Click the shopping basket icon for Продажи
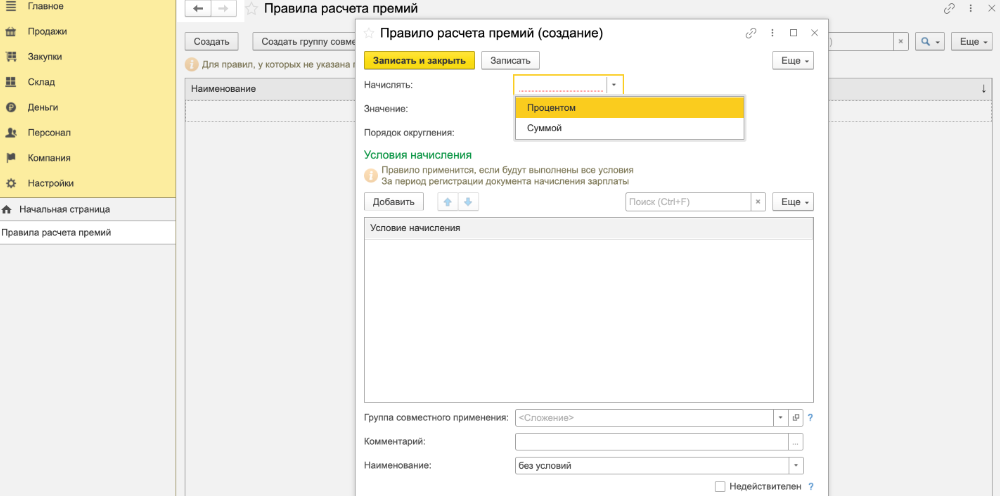The width and height of the screenshot is (1000, 496). pos(10,31)
